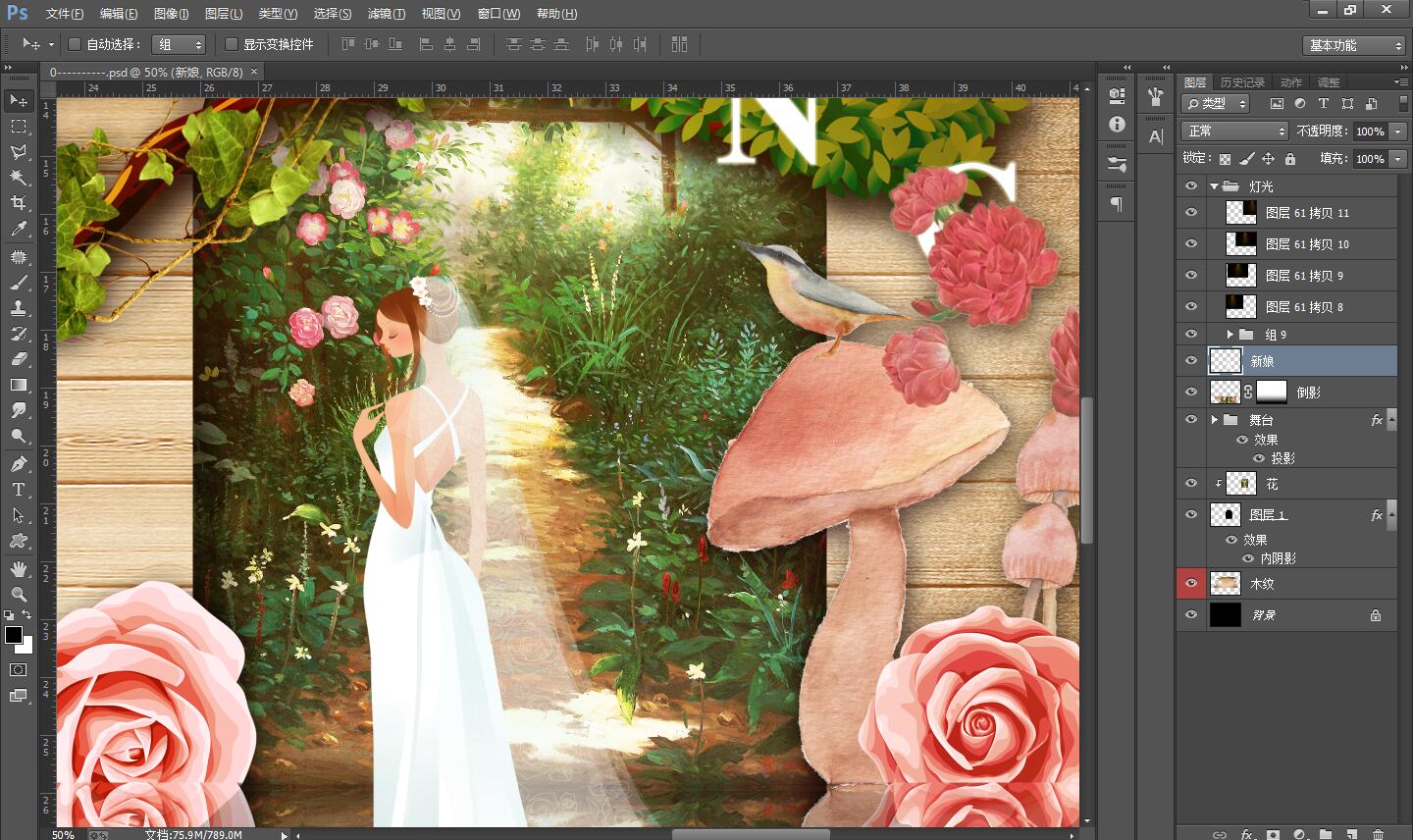Image resolution: width=1413 pixels, height=840 pixels.
Task: Select the Zoom tool
Action: [x=19, y=595]
